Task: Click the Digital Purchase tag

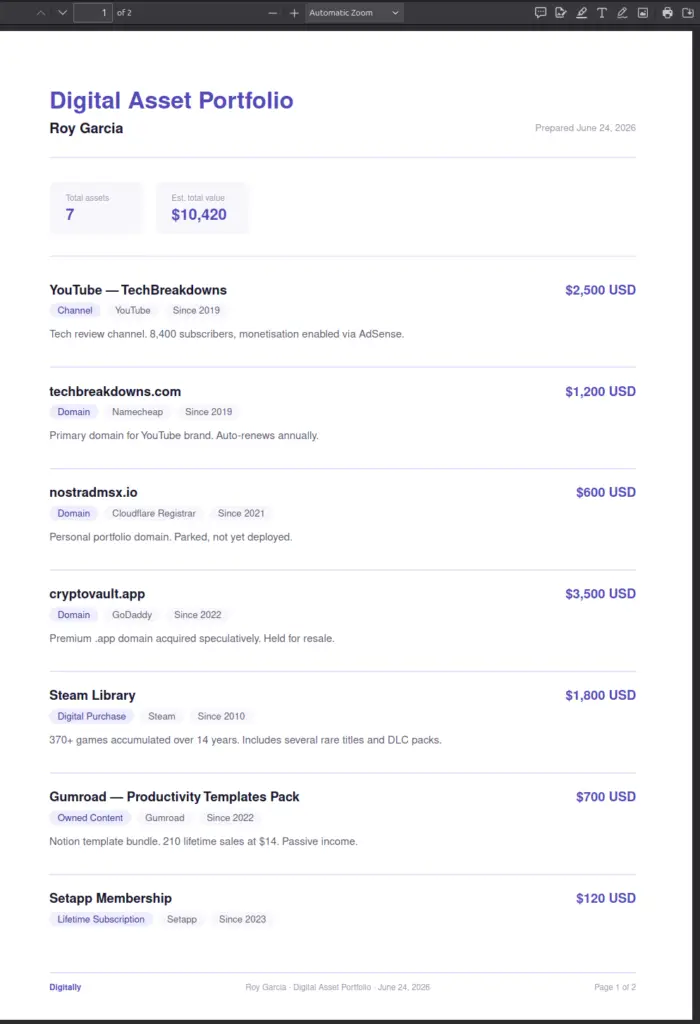Action: tap(91, 716)
